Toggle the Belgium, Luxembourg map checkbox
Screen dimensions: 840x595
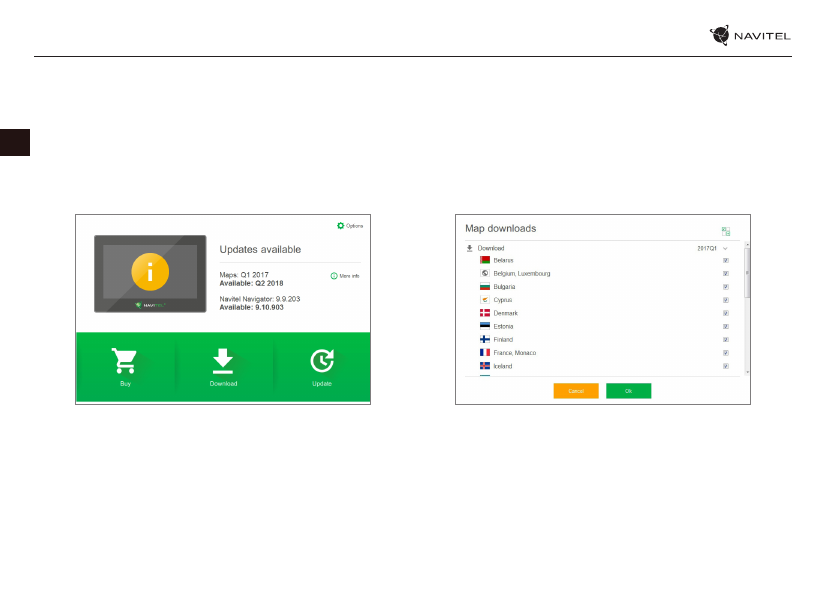[x=726, y=274]
